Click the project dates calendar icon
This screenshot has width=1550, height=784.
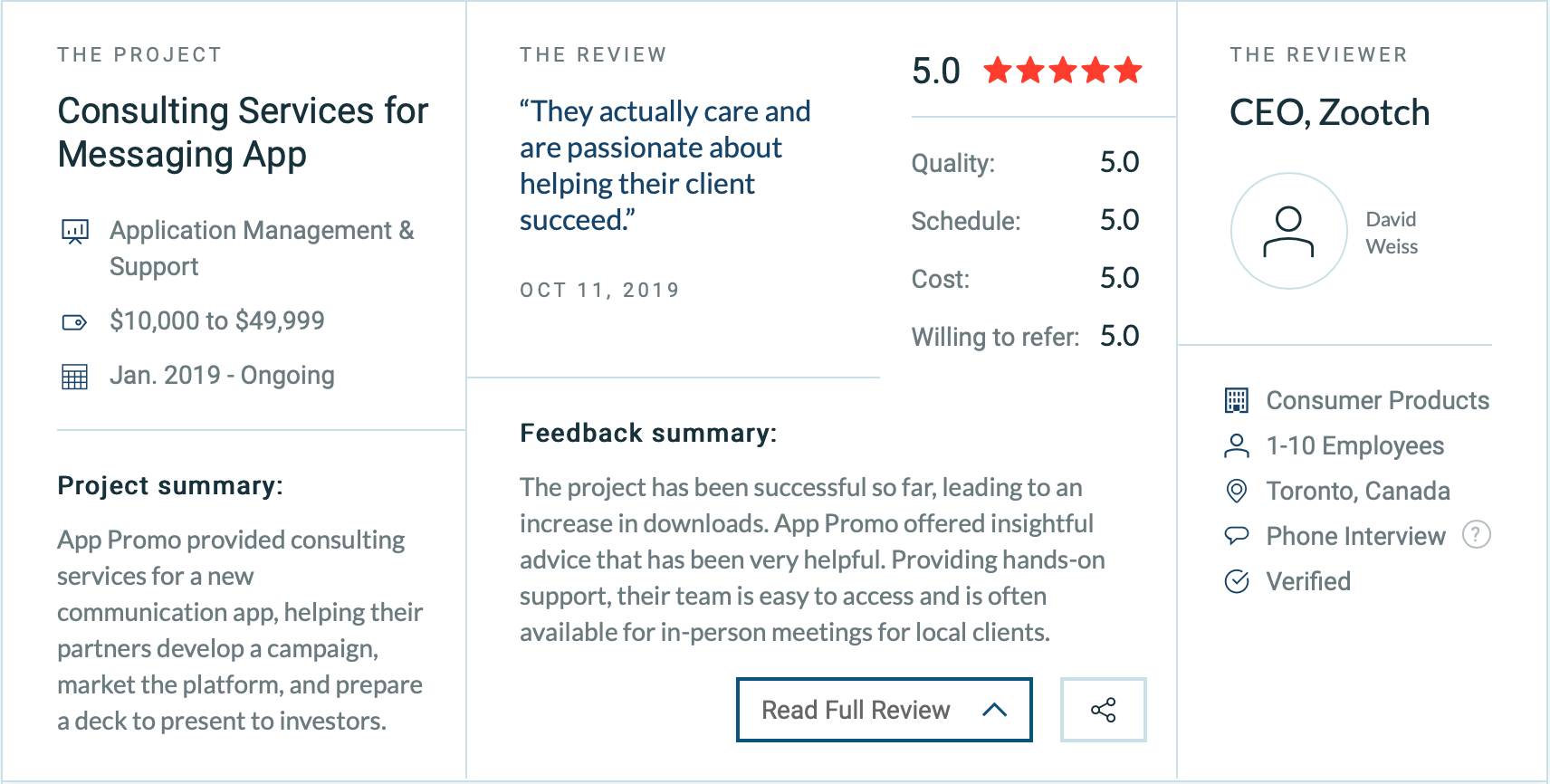pos(74,376)
